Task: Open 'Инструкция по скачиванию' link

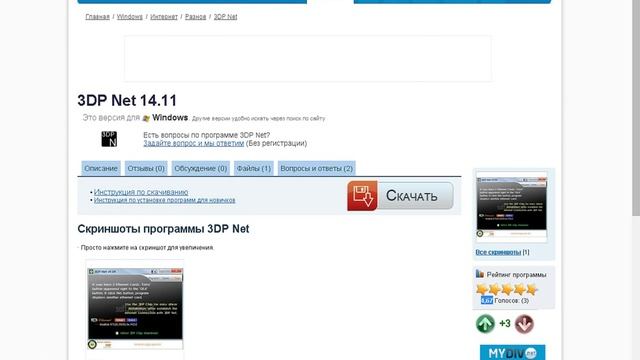Action: (x=141, y=192)
